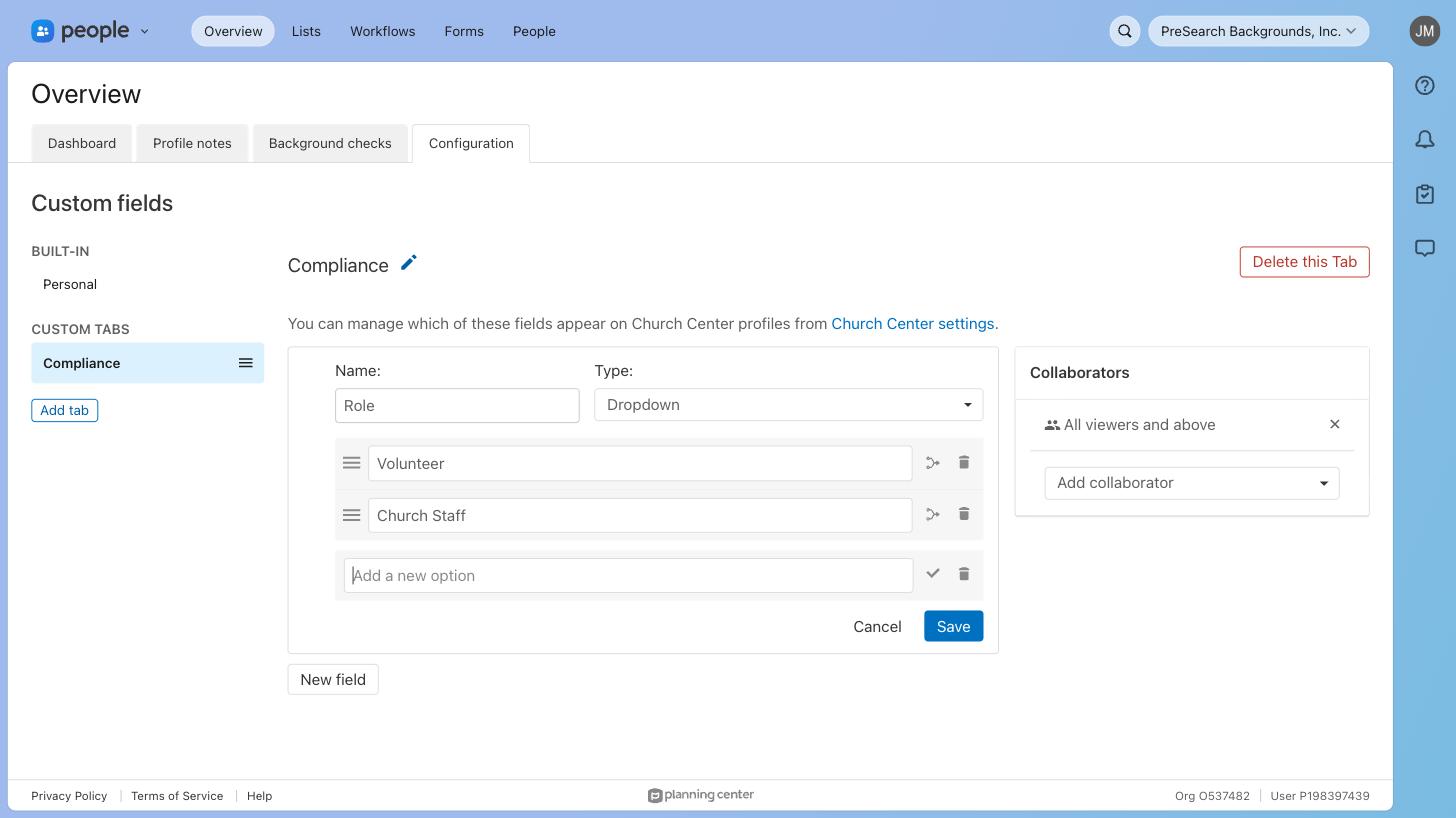Open the Privacy Policy footer link
The height and width of the screenshot is (818, 1456).
pos(69,796)
